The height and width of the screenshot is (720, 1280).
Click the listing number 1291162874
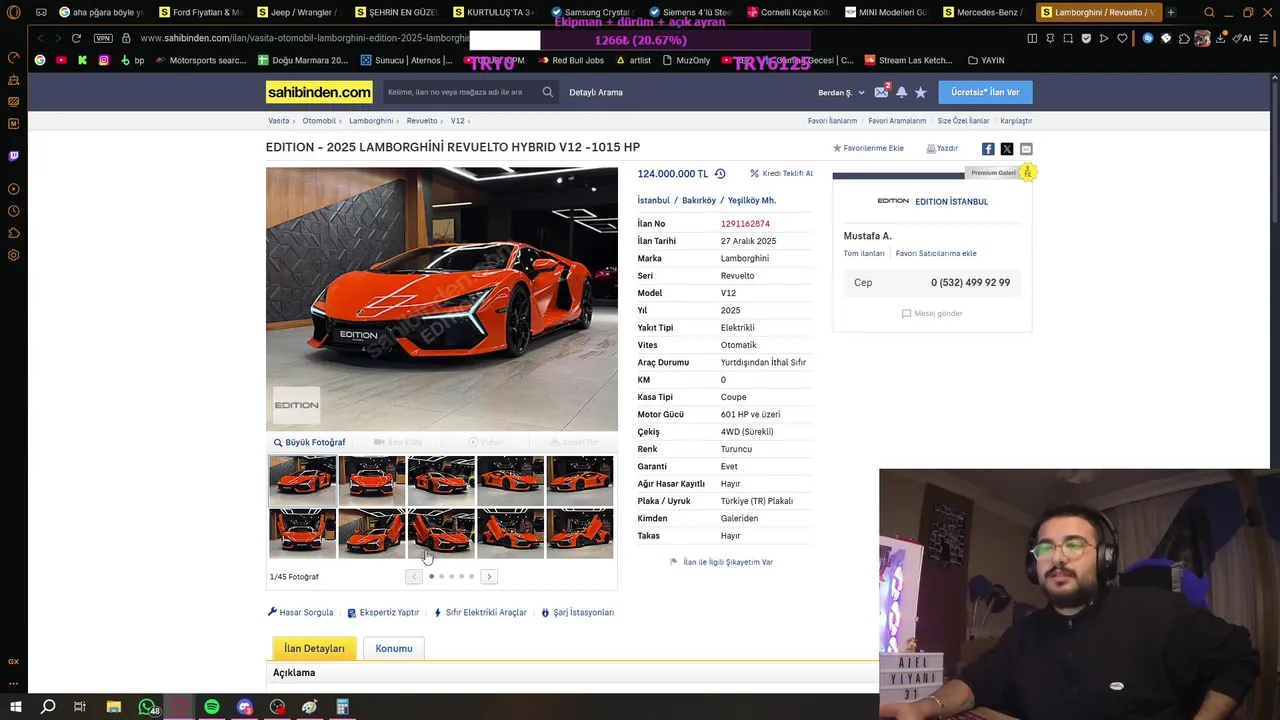[x=745, y=224]
